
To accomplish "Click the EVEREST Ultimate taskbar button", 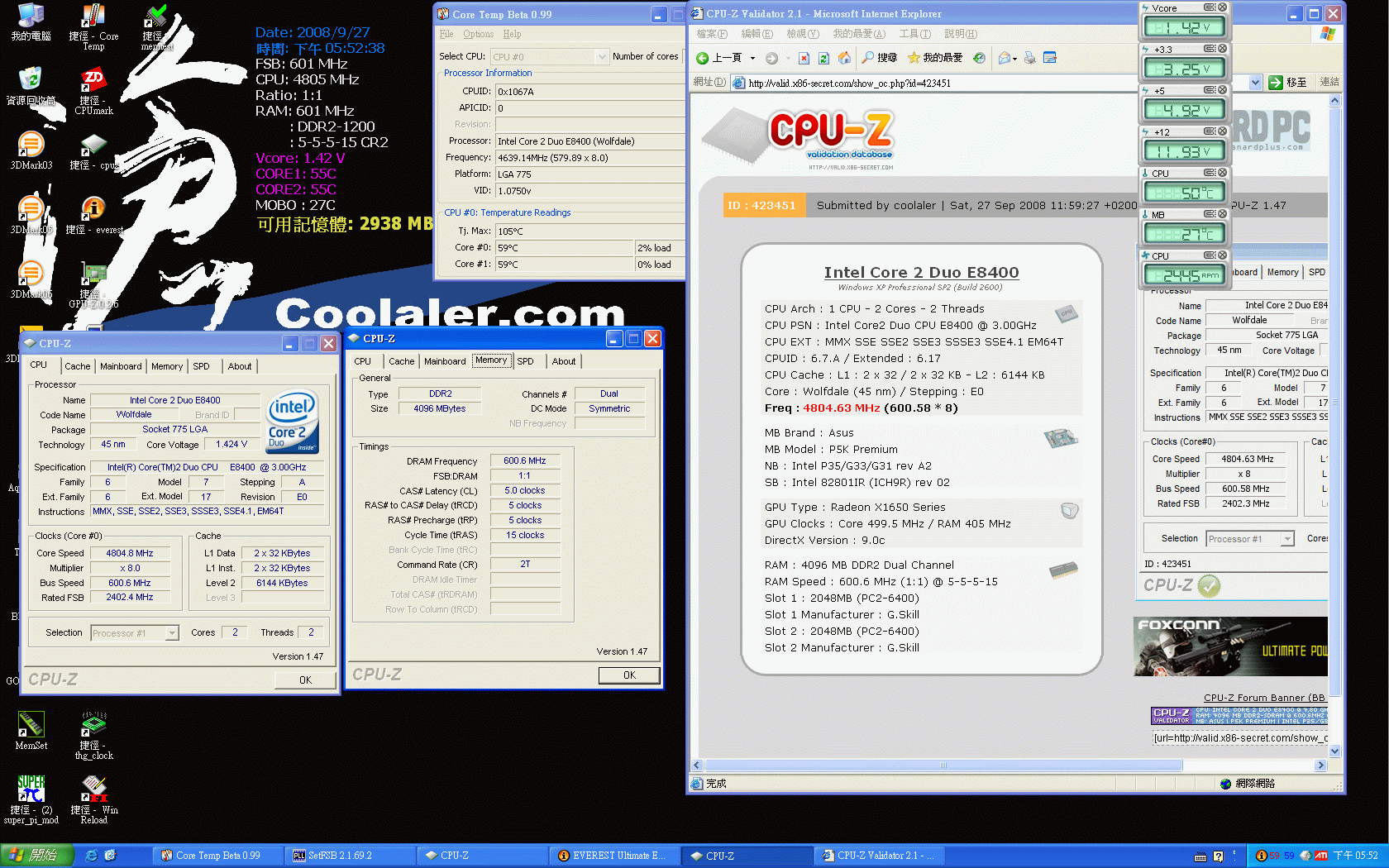I will pos(616,856).
